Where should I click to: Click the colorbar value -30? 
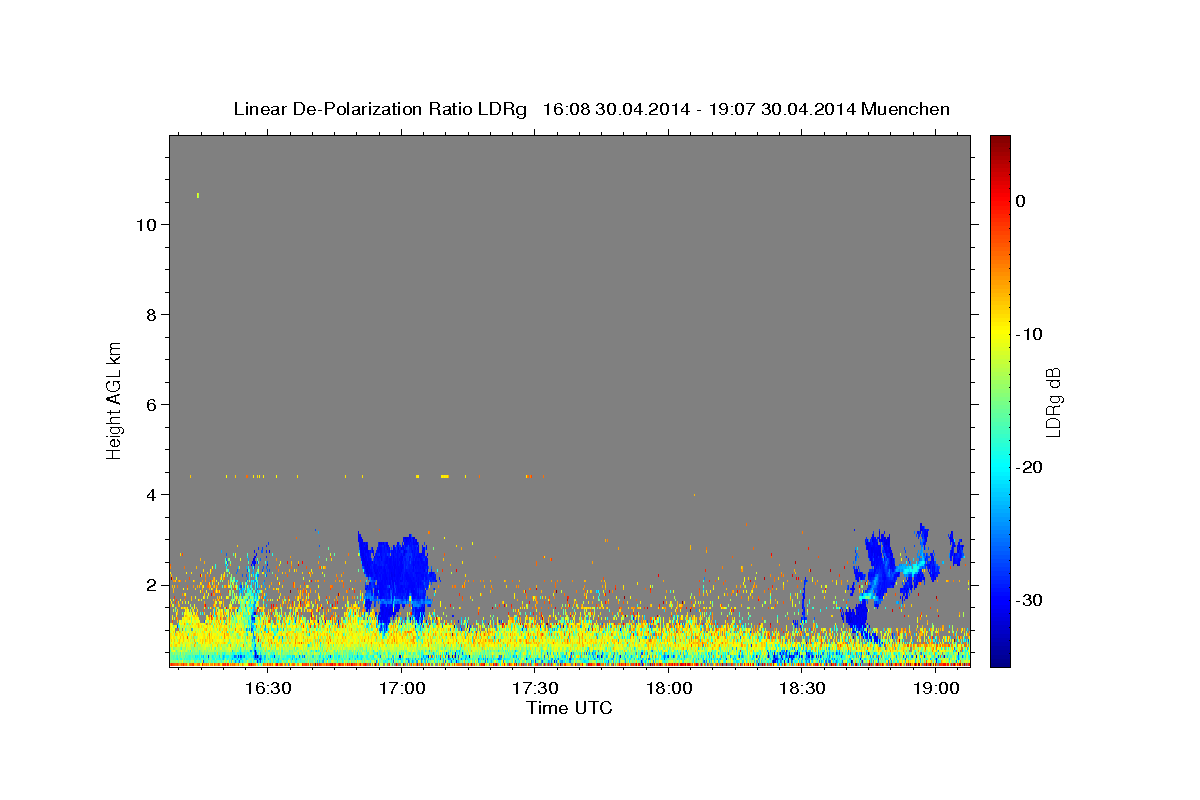coord(1030,600)
